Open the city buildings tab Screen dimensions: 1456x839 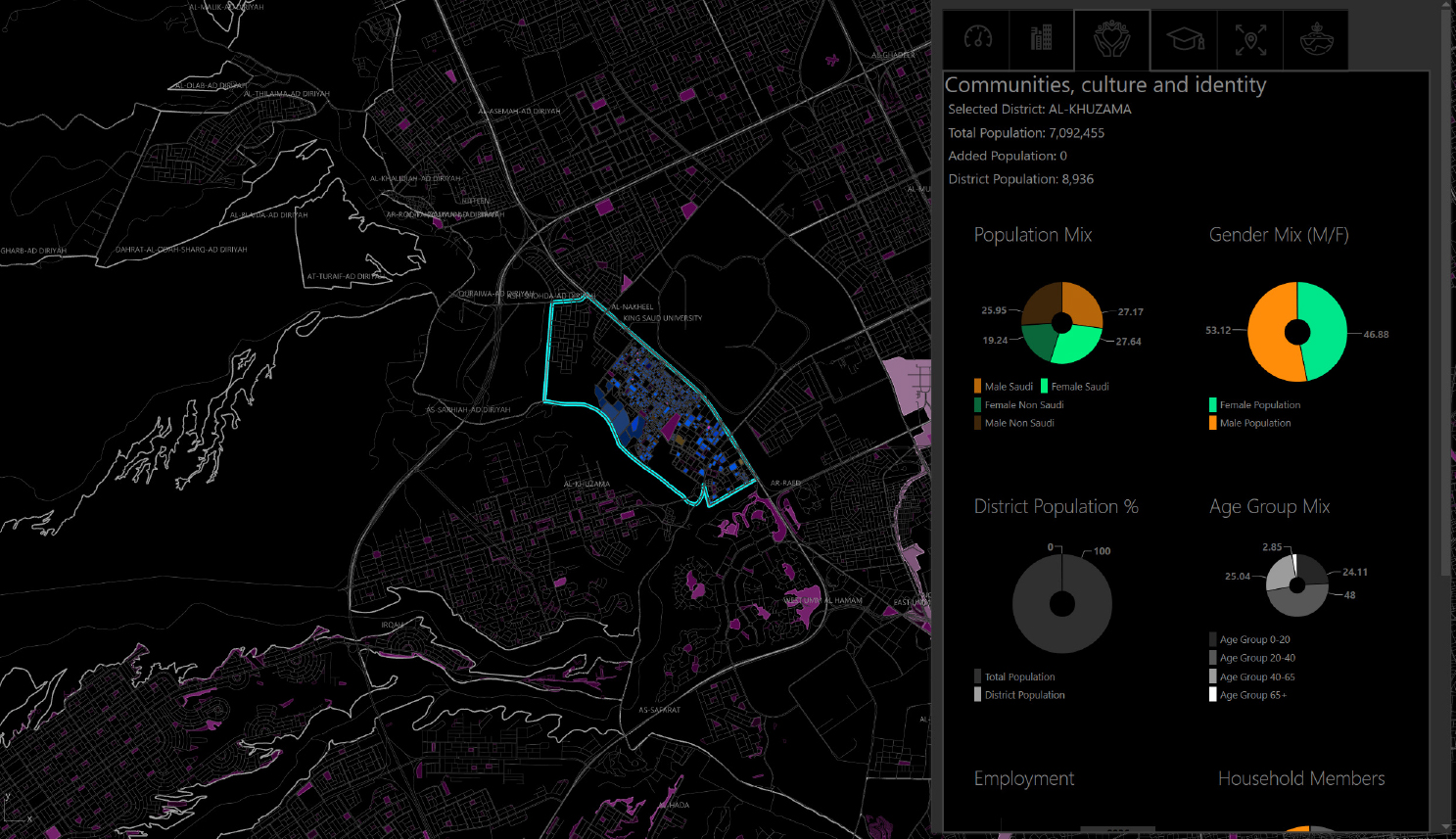pos(1041,39)
